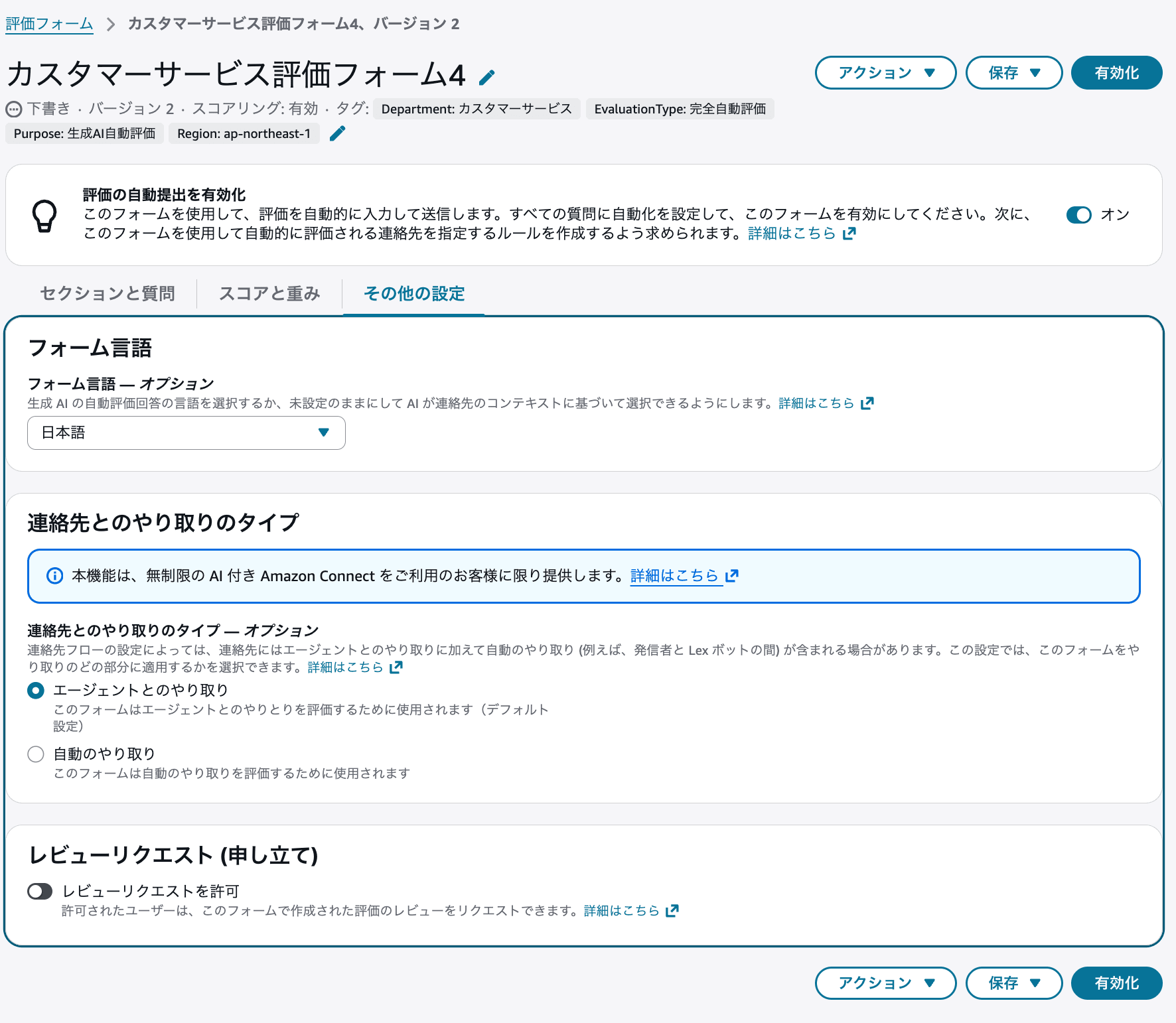1176x1023 pixels.
Task: Click the external link icon beside レビューリクエスト 詳細はこちら
Action: [x=673, y=910]
